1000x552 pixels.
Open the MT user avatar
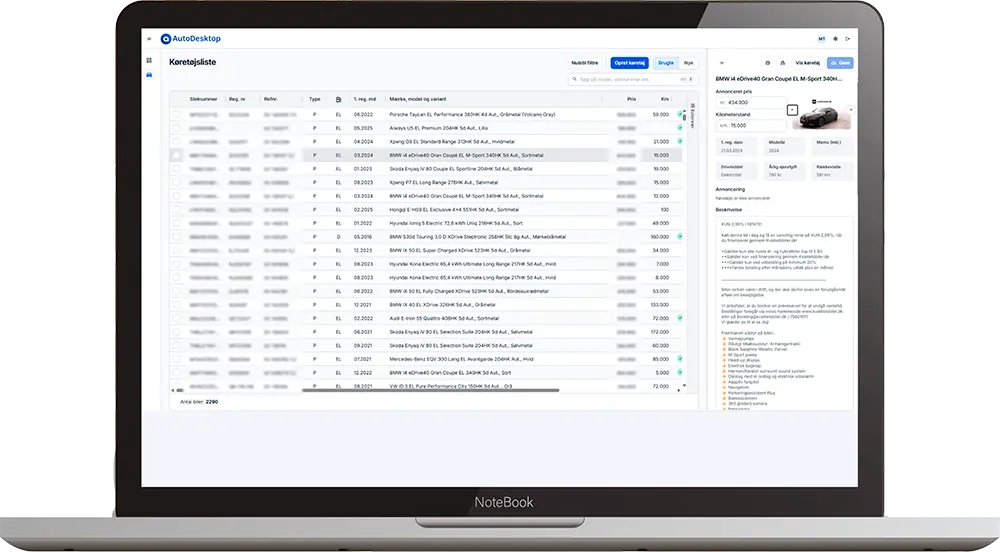[821, 39]
